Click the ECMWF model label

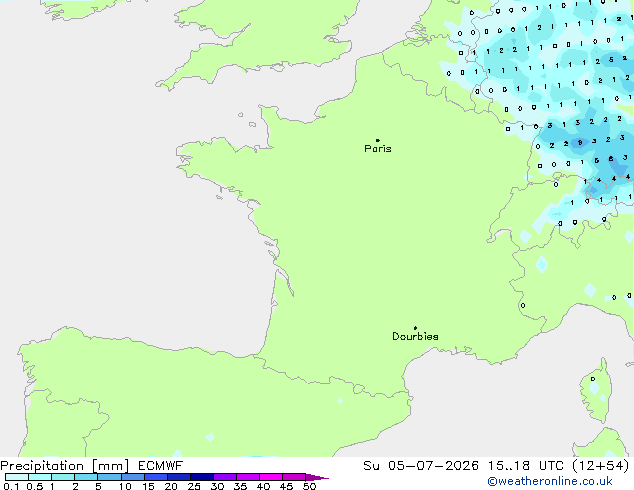coord(161,466)
